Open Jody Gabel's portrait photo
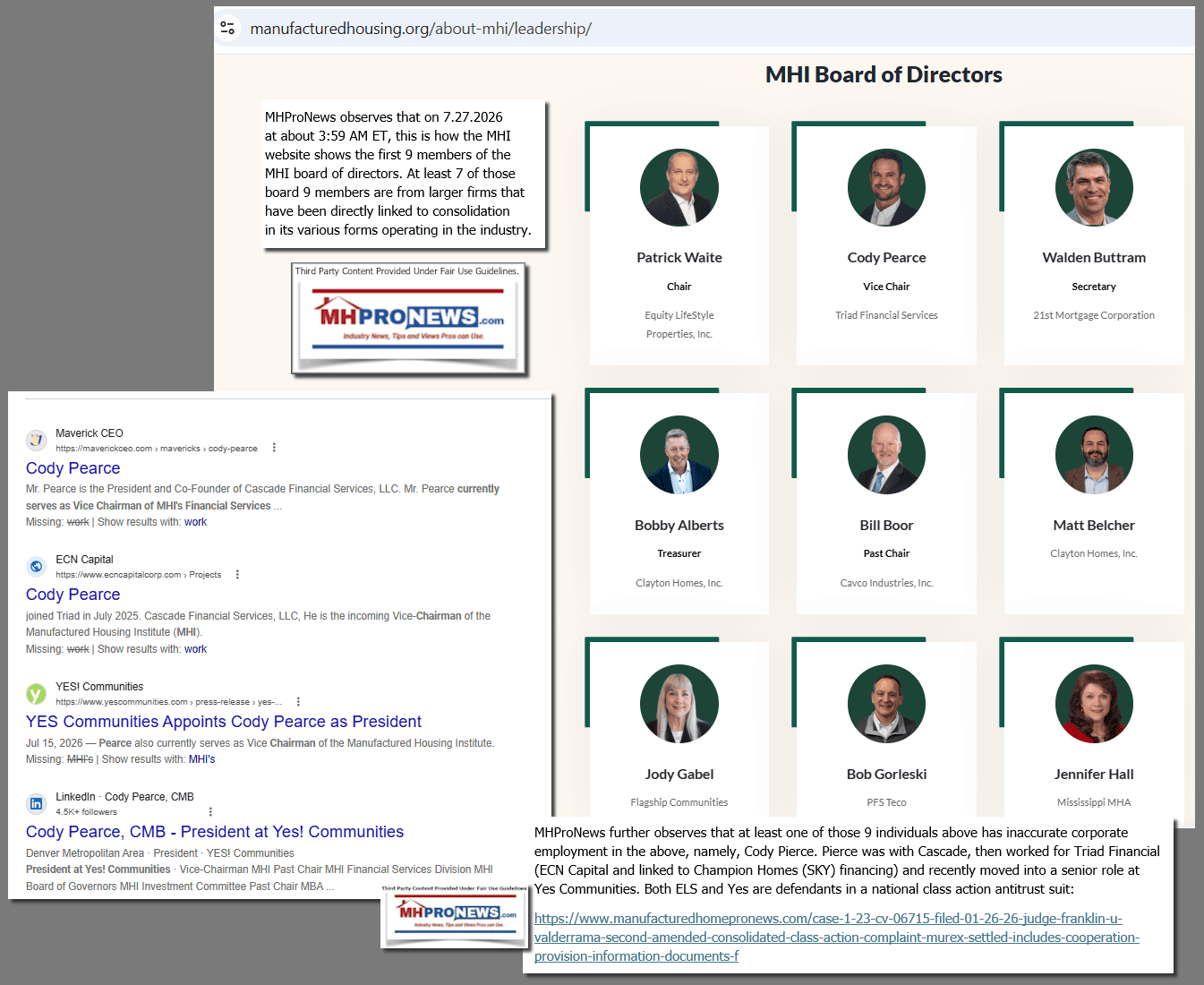Screen dimensions: 1204x985 point(679,704)
